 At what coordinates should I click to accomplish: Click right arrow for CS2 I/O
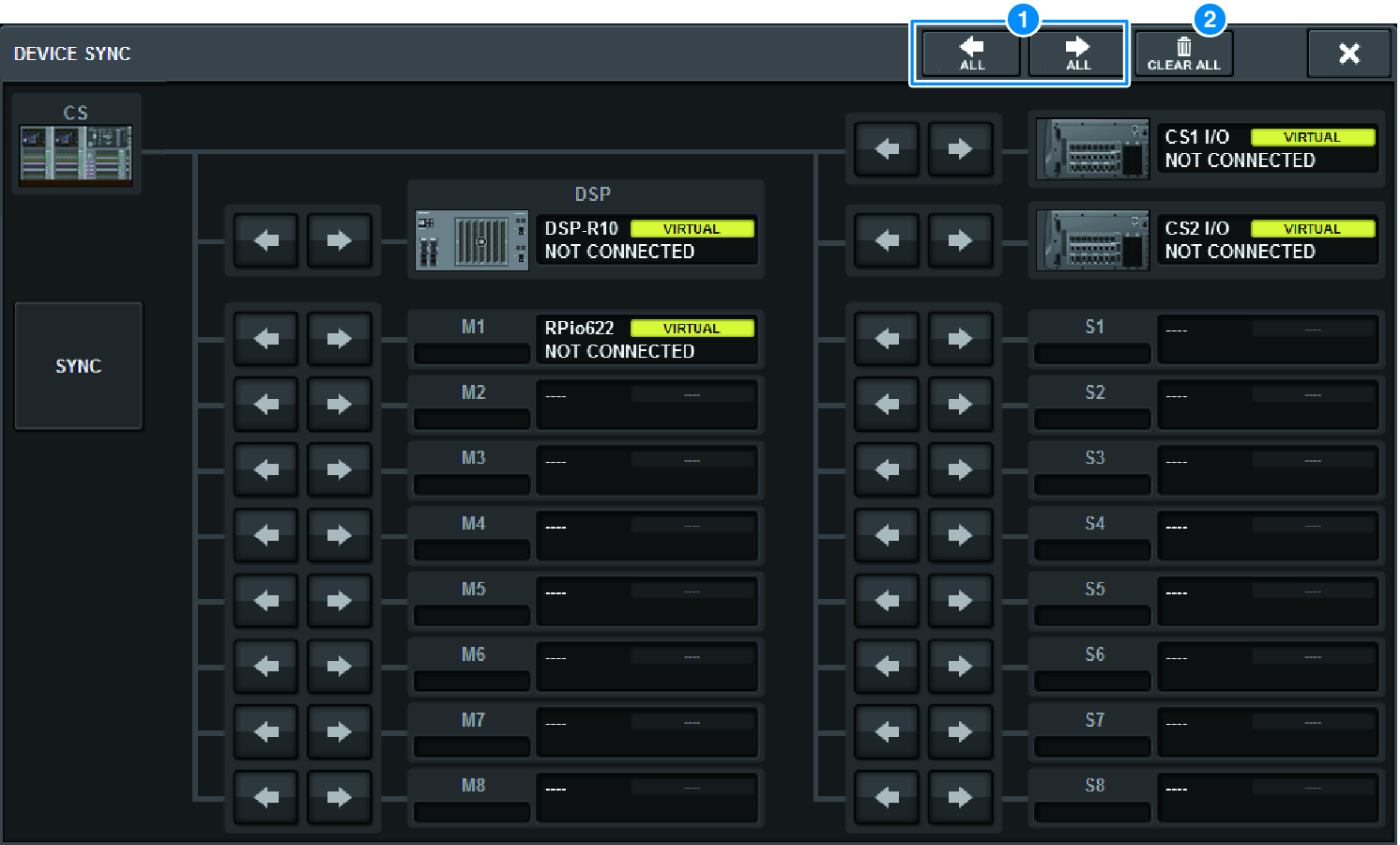[x=960, y=241]
